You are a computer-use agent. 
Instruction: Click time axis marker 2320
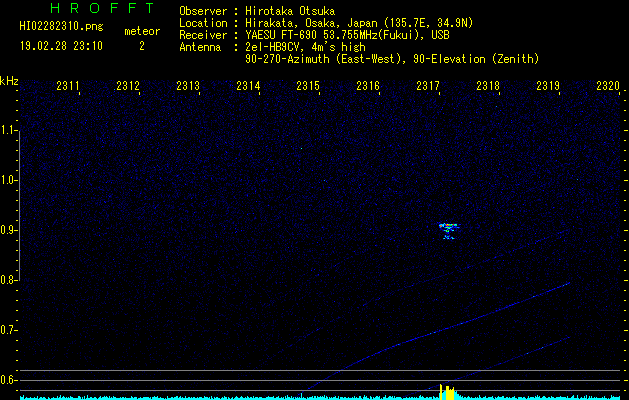pos(608,85)
